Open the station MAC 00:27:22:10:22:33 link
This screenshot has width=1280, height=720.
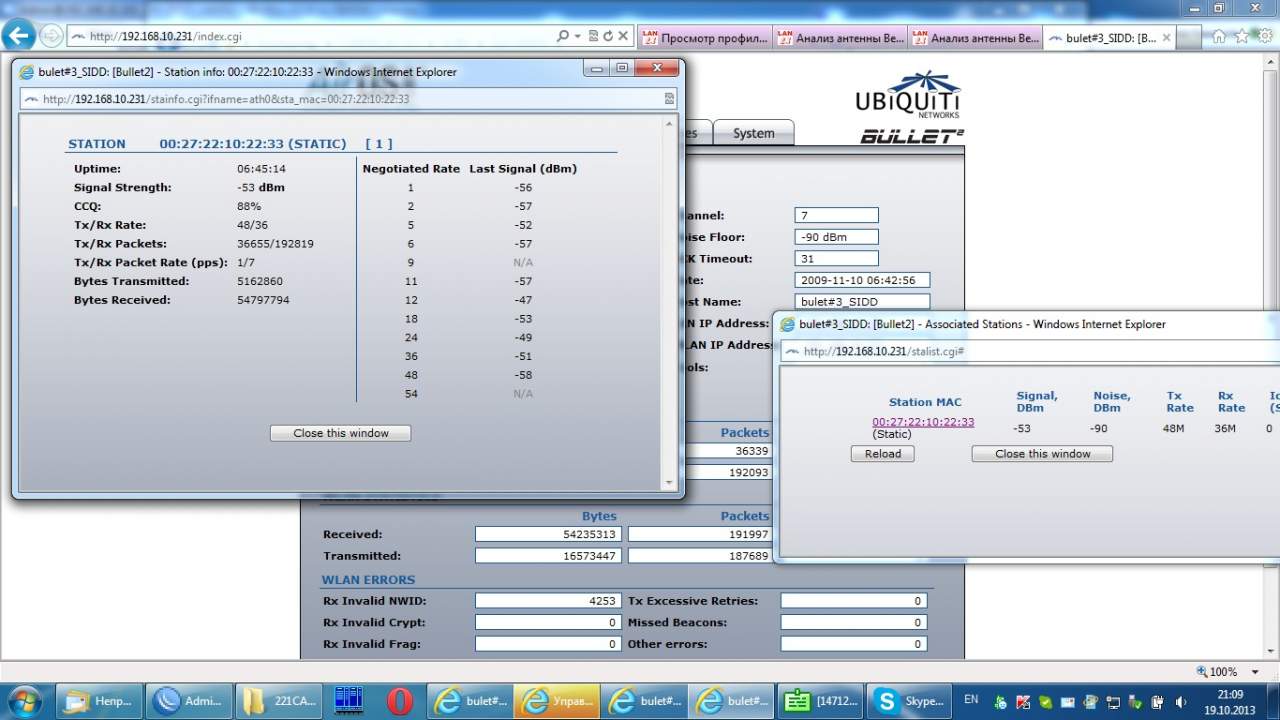922,422
